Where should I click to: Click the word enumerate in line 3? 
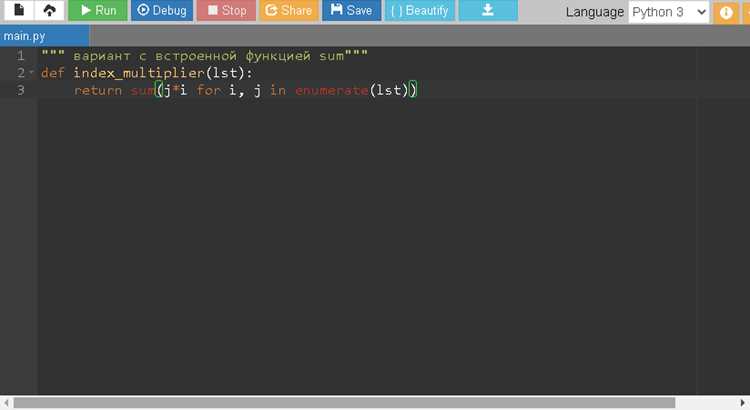[331, 90]
